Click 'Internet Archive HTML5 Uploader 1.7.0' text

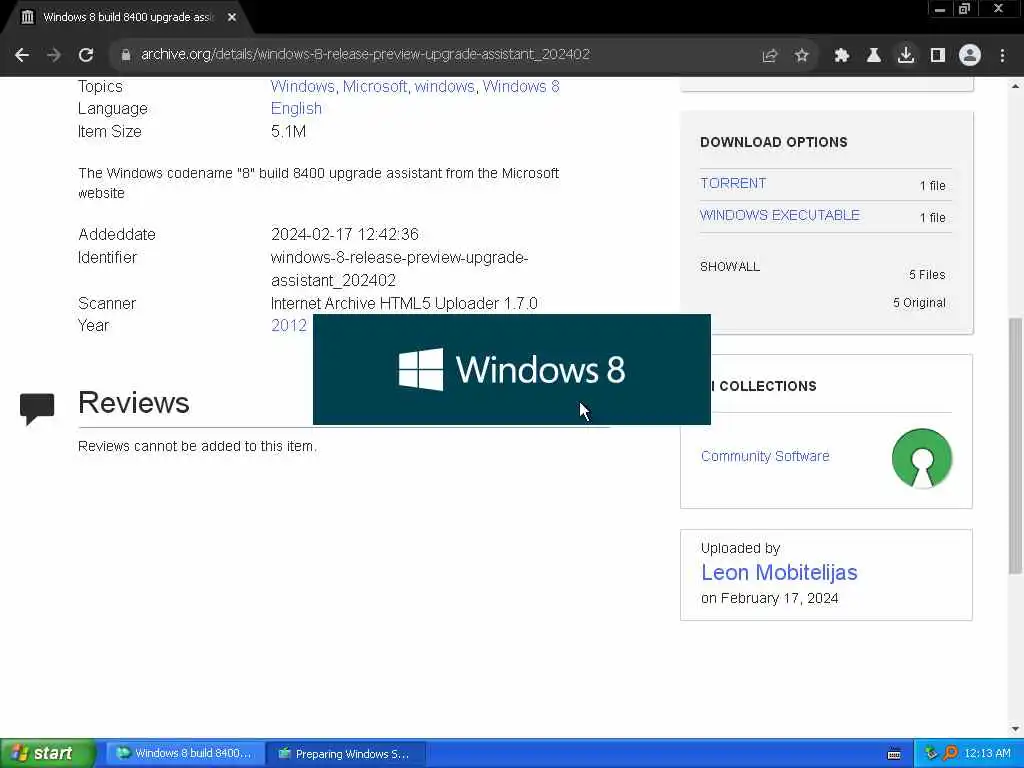click(x=404, y=303)
